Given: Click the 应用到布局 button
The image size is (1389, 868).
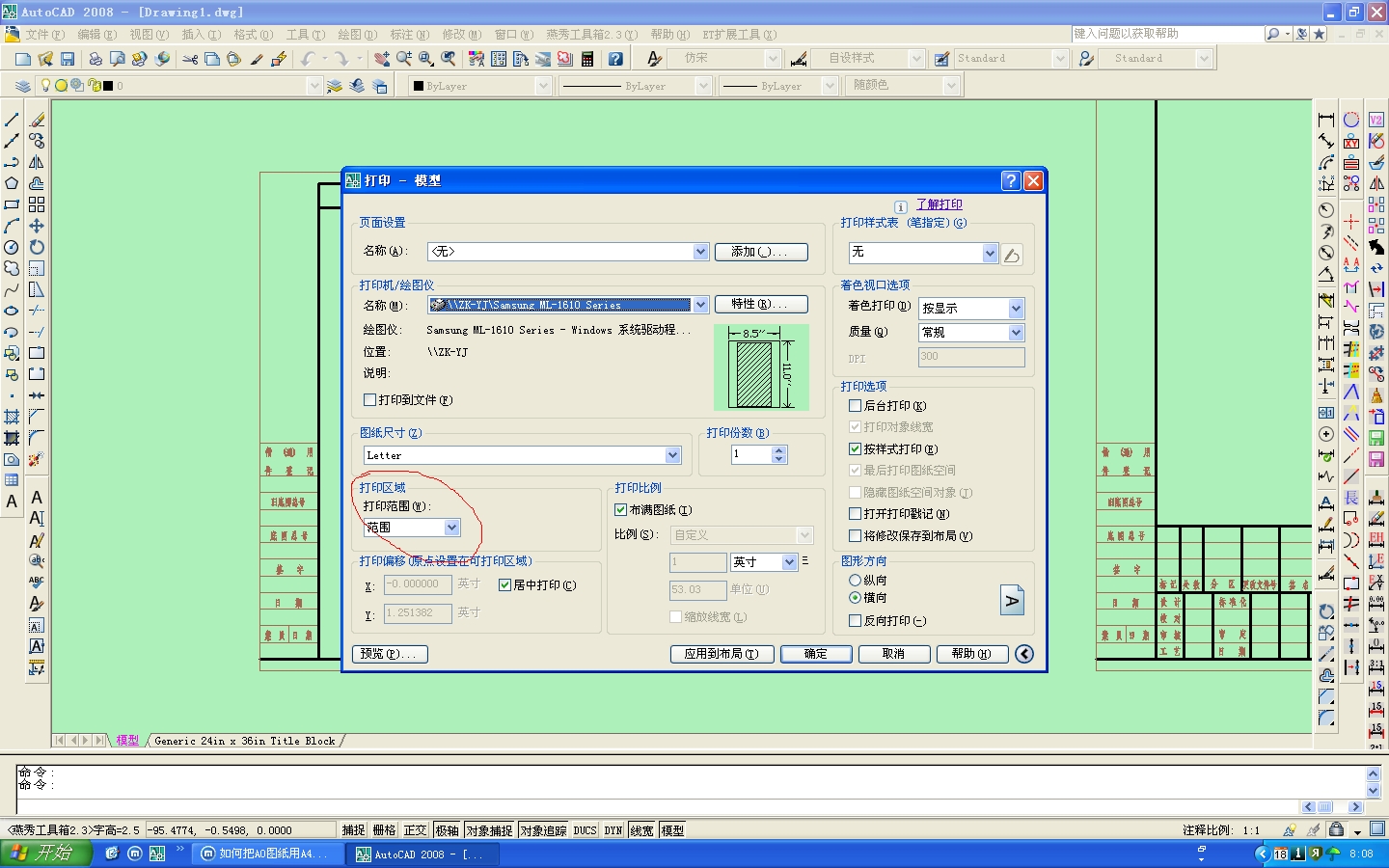Looking at the screenshot, I should (722, 654).
